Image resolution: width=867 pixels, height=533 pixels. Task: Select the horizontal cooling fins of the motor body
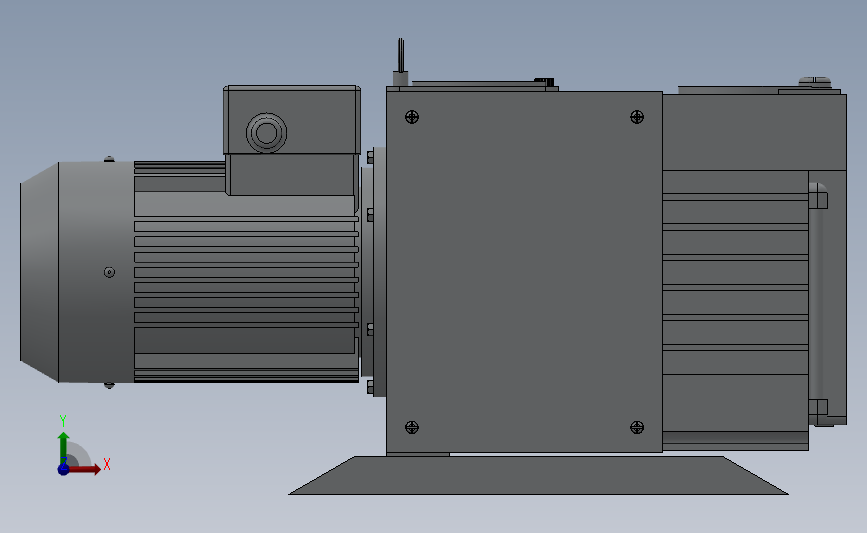coord(246,272)
